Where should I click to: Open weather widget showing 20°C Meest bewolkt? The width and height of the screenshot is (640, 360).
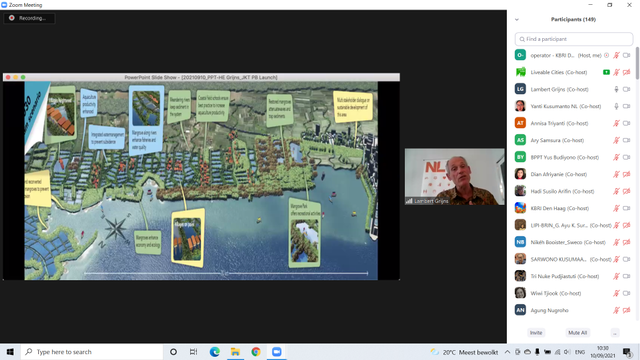[464, 352]
